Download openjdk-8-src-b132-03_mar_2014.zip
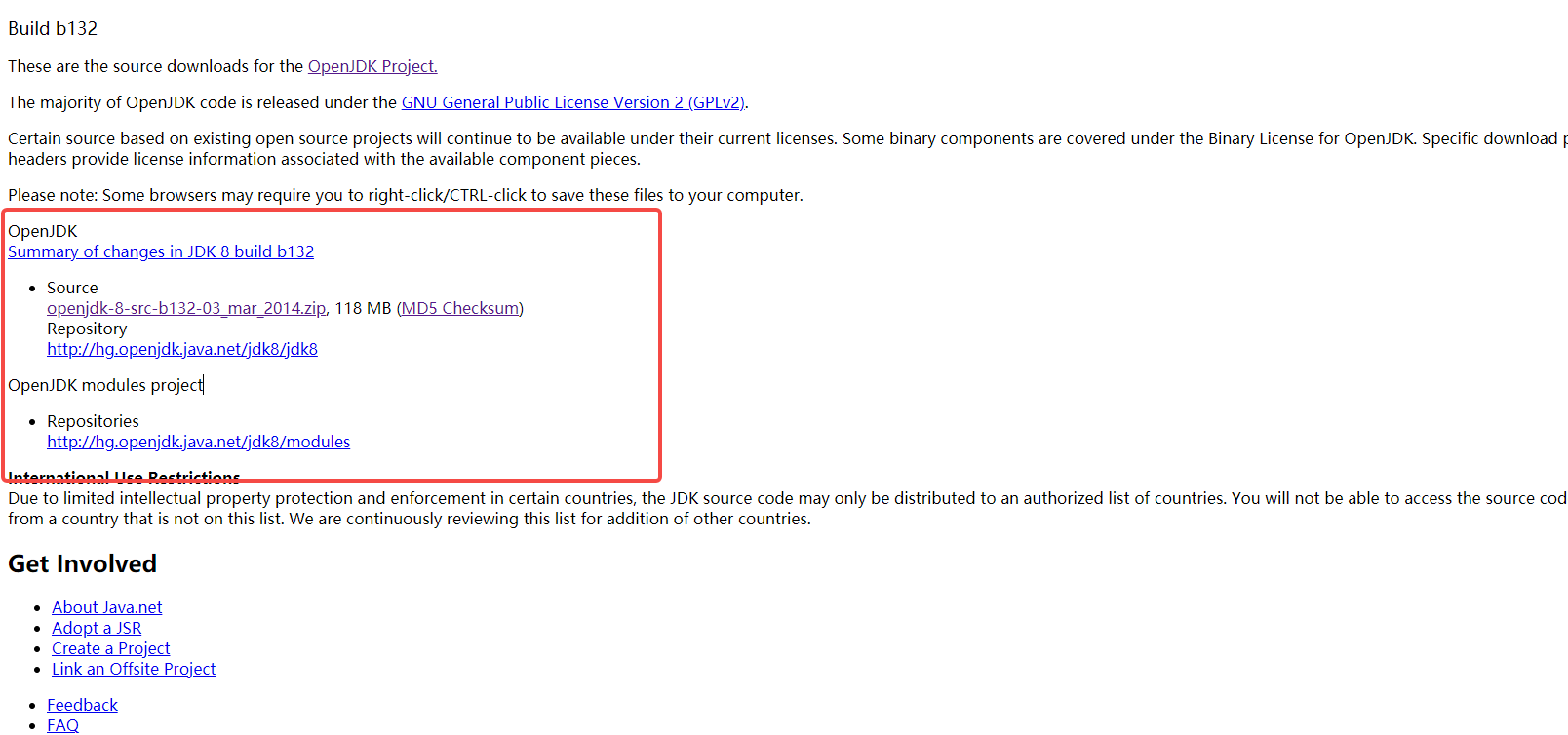1568x735 pixels. pos(186,308)
